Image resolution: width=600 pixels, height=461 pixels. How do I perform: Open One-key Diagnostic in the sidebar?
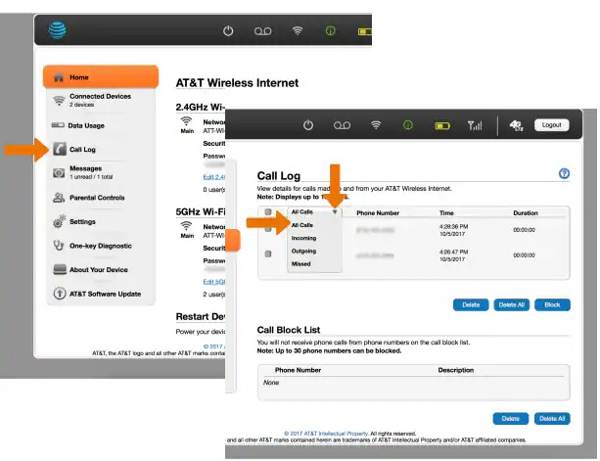click(x=101, y=246)
